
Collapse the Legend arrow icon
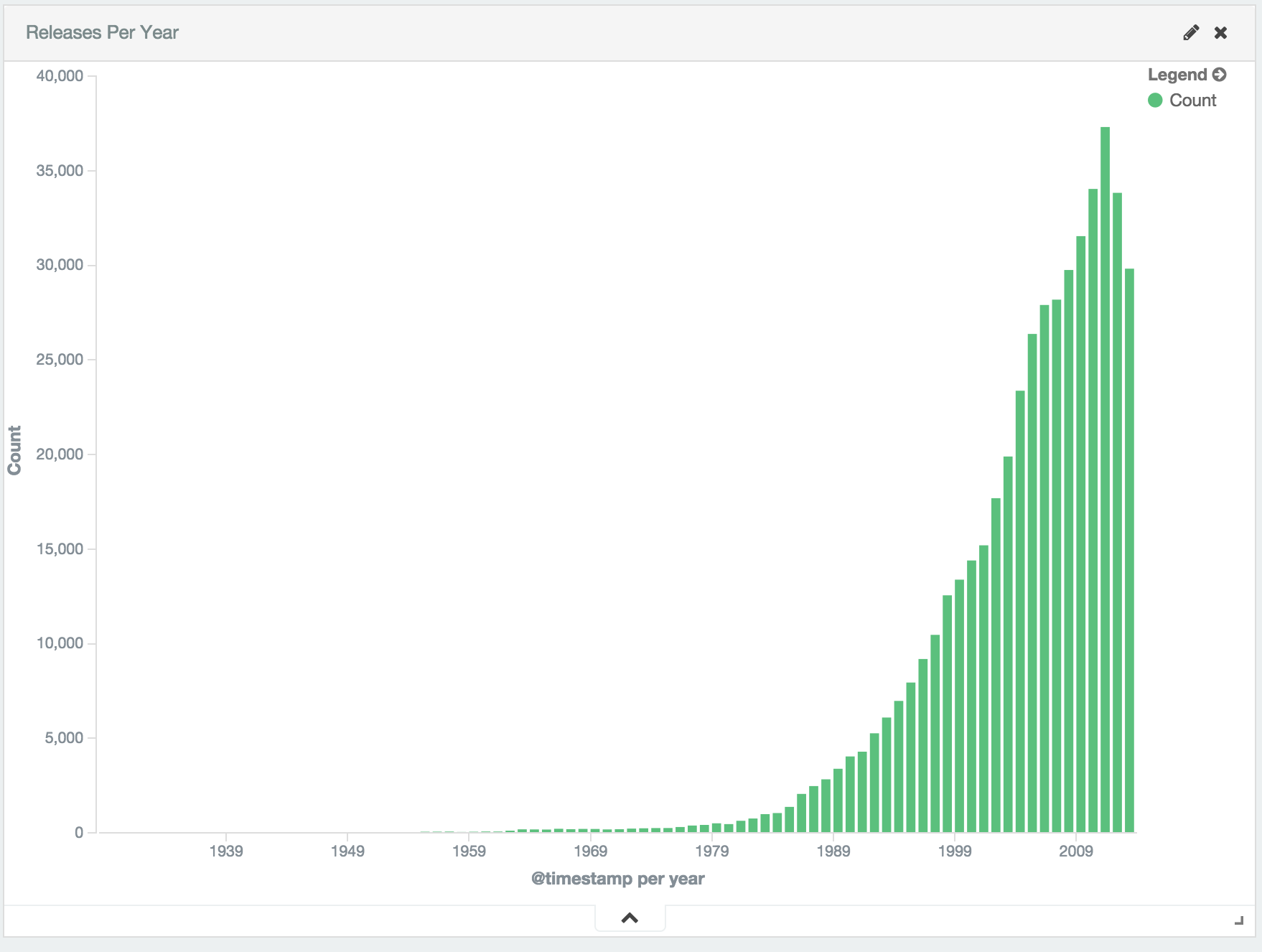tap(1219, 74)
